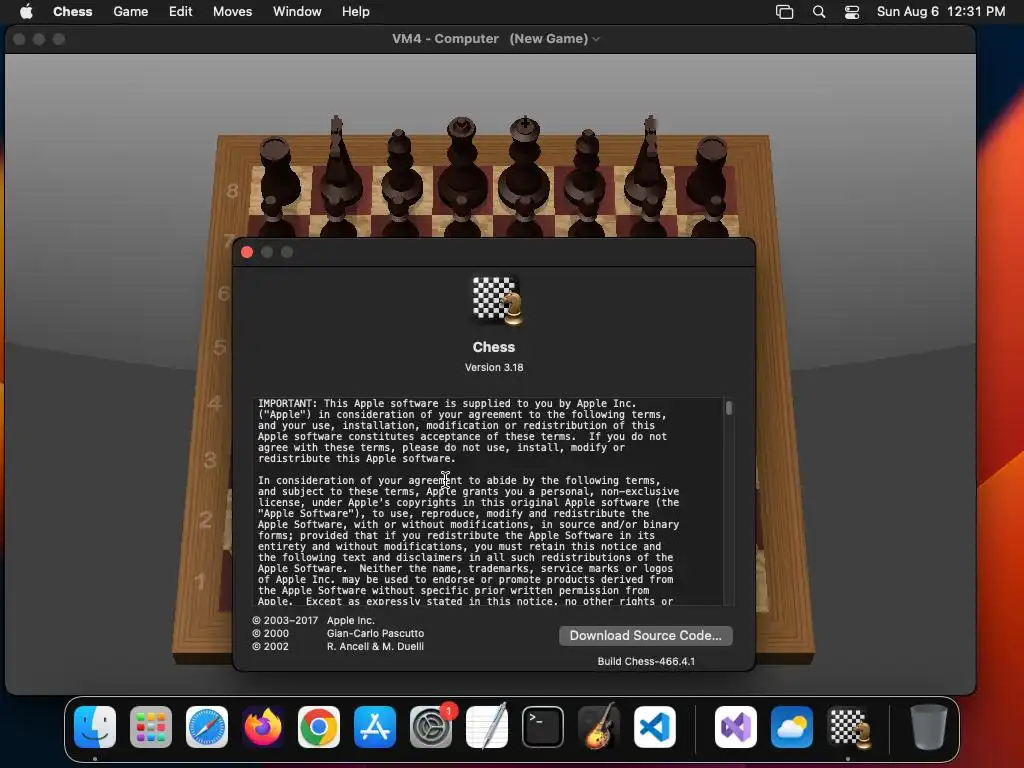Open System Settings from the Dock
The width and height of the screenshot is (1024, 768).
click(431, 726)
